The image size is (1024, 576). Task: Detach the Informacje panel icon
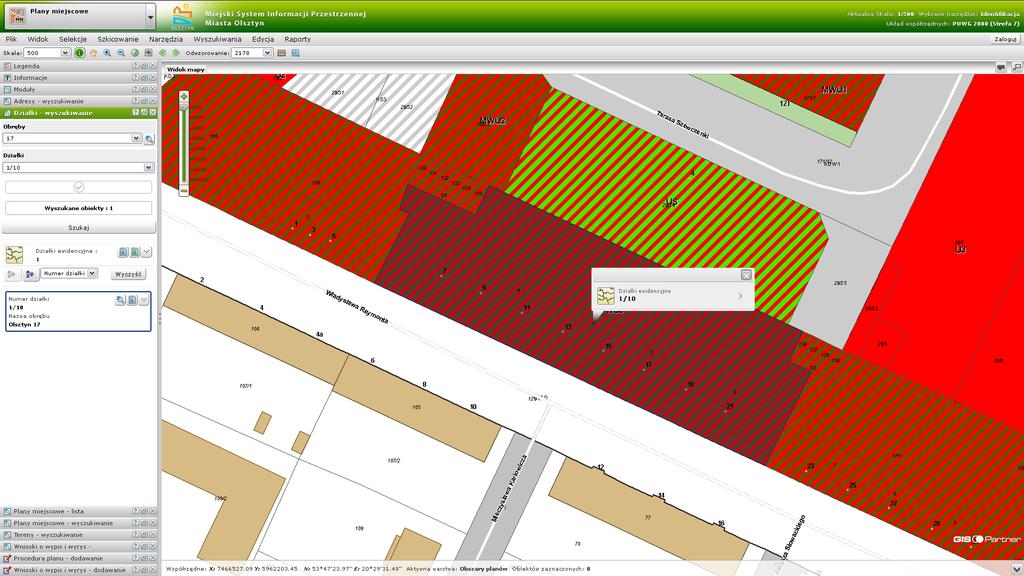[x=144, y=78]
